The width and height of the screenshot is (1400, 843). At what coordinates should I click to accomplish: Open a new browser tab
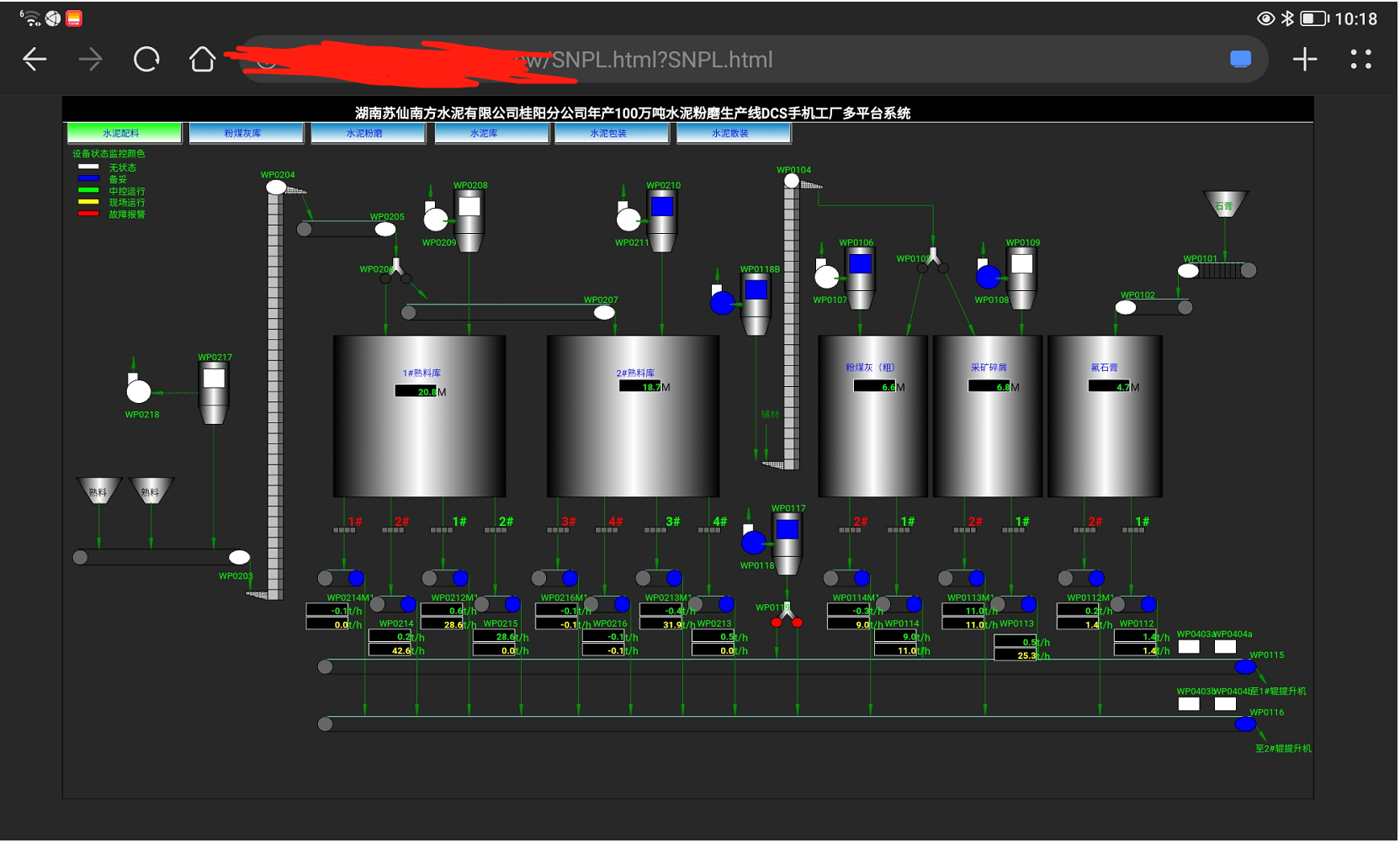1304,60
